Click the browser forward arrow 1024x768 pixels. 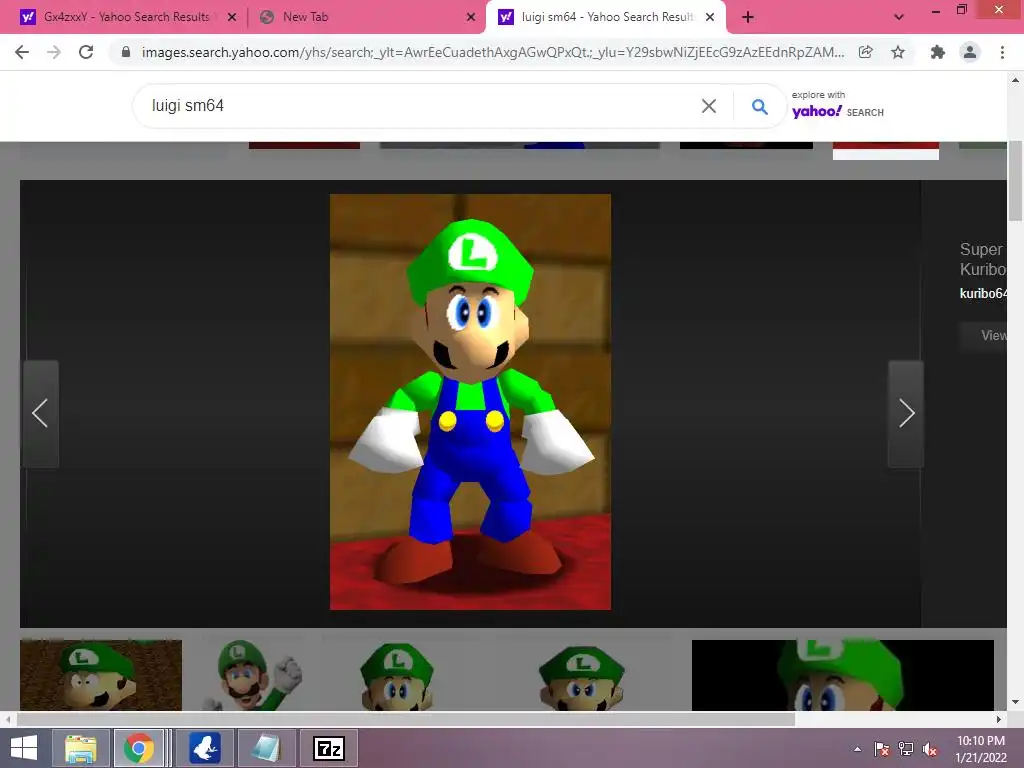coord(54,52)
